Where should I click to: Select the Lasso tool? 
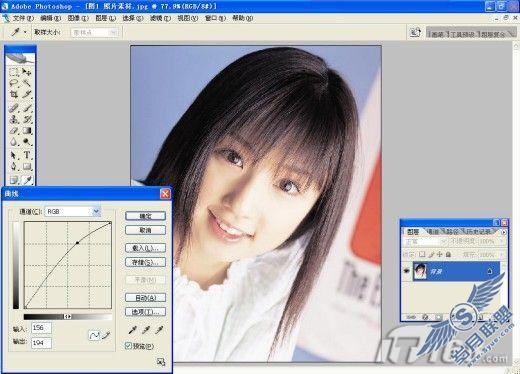pyautogui.click(x=14, y=83)
